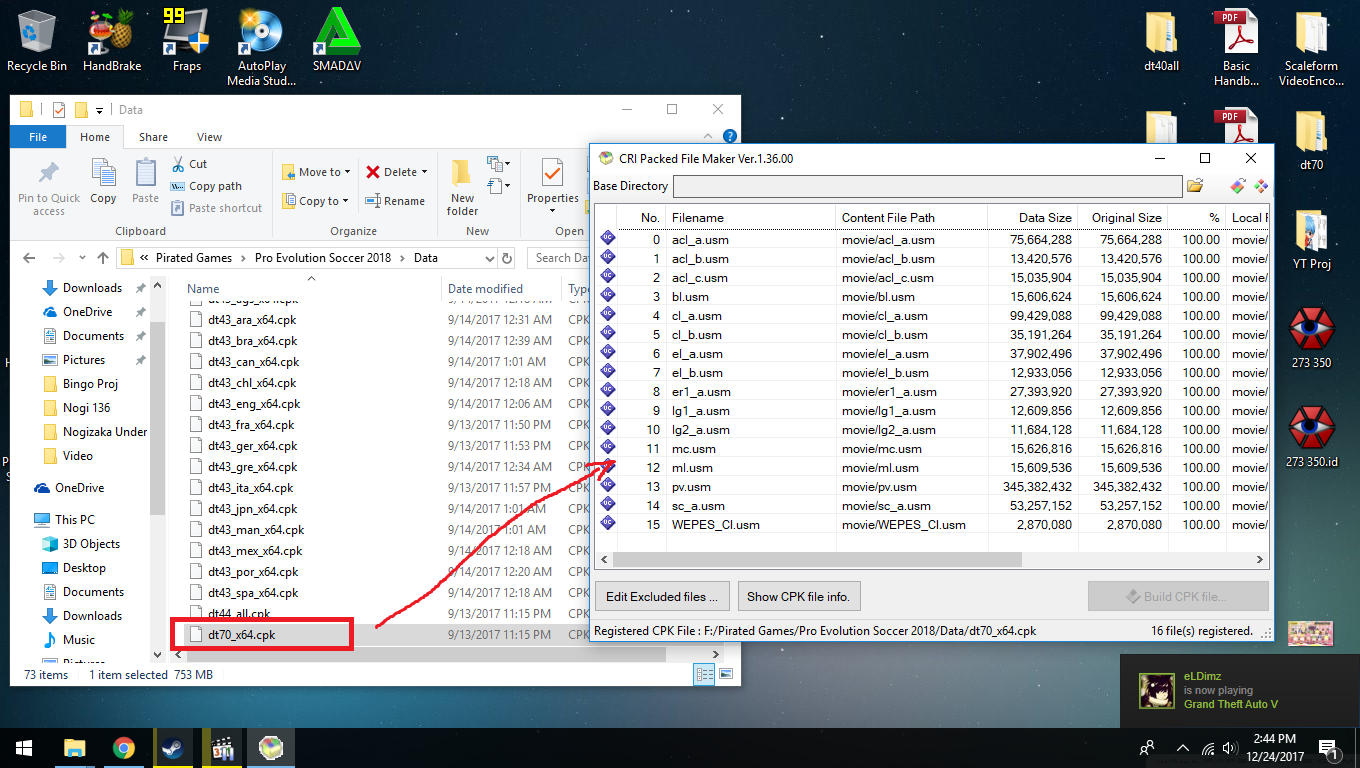The width and height of the screenshot is (1360, 768).
Task: Click Pin to Quick access icon
Action: click(48, 187)
